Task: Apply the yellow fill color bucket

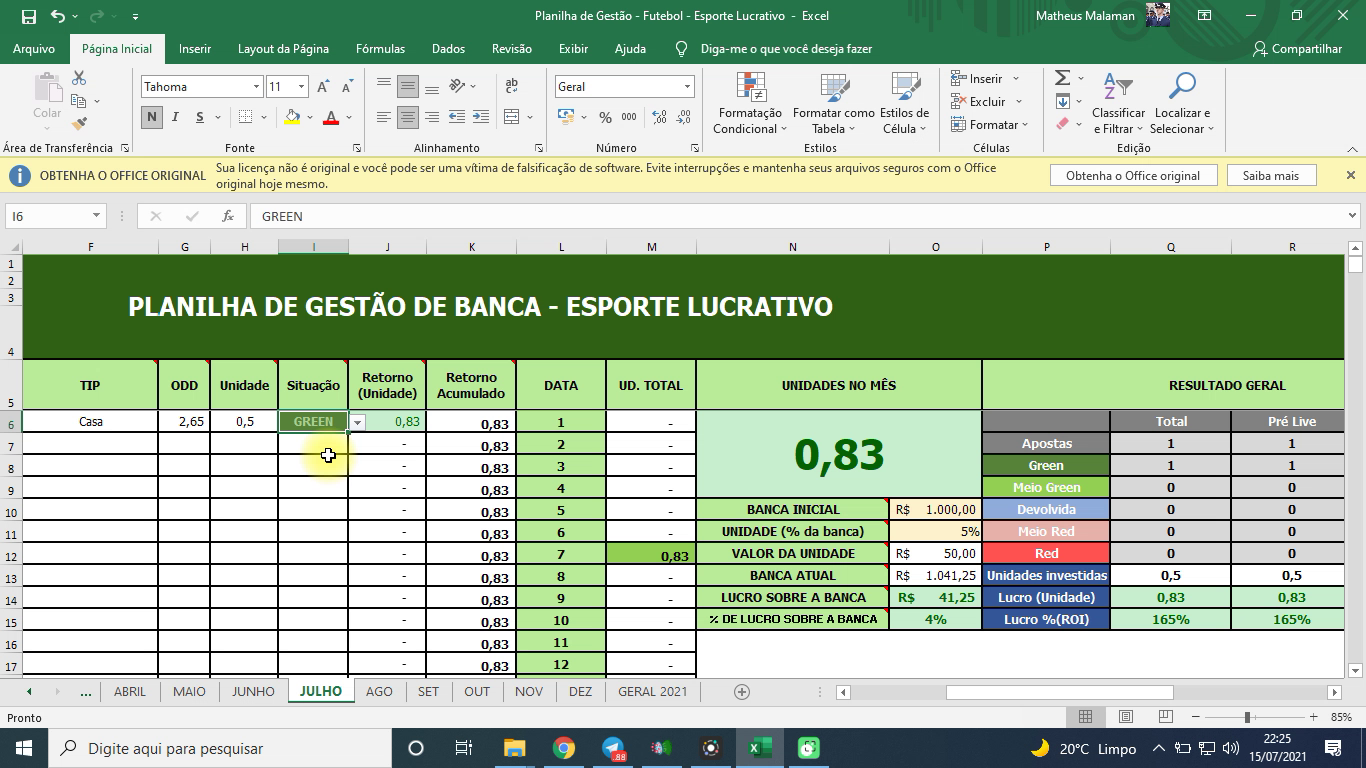Action: tap(292, 117)
